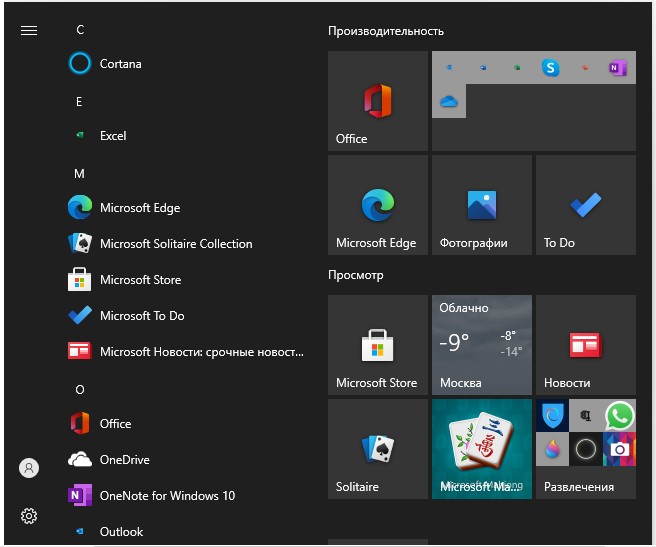The width and height of the screenshot is (656, 547).
Task: Rename the Просмотр group header
Action: [x=356, y=275]
